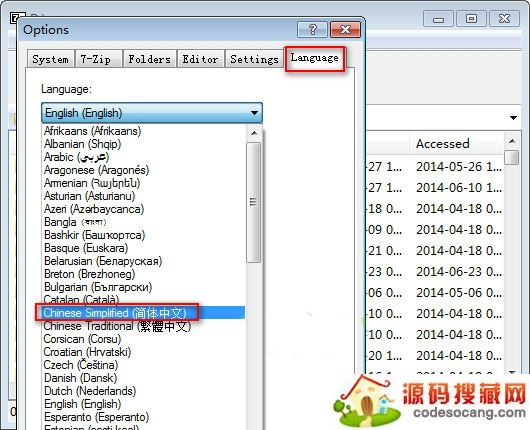This screenshot has width=530, height=430.
Task: Open the Folders tab
Action: click(149, 59)
